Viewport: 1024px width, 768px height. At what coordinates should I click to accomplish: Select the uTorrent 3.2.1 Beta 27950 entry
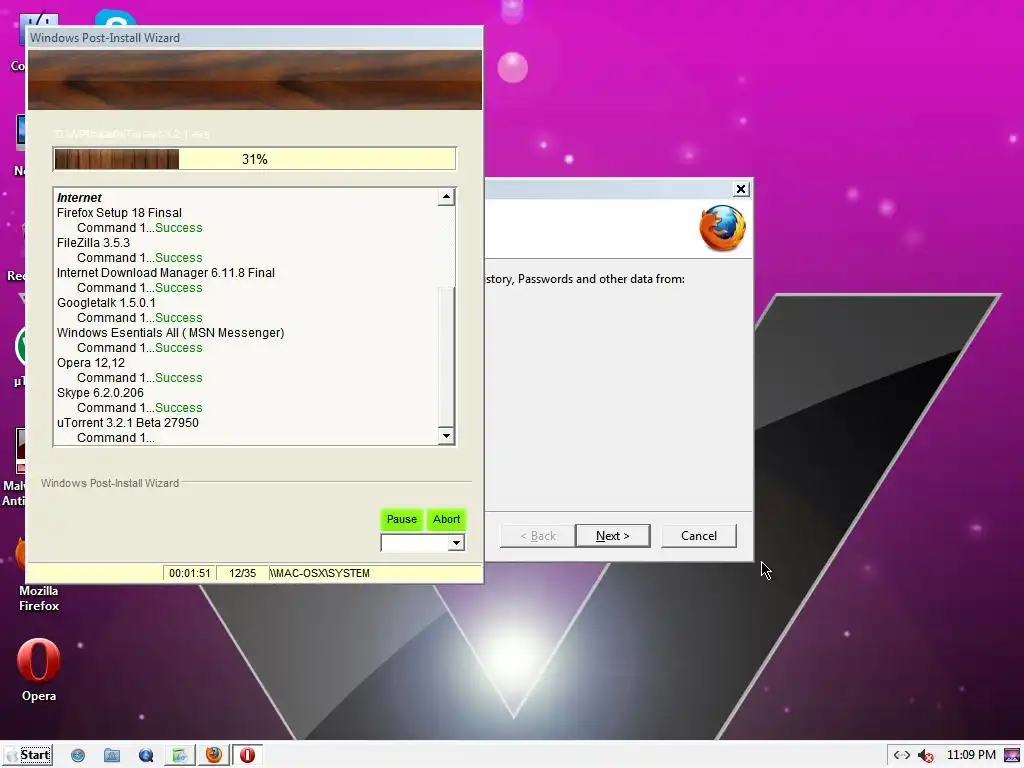click(127, 423)
